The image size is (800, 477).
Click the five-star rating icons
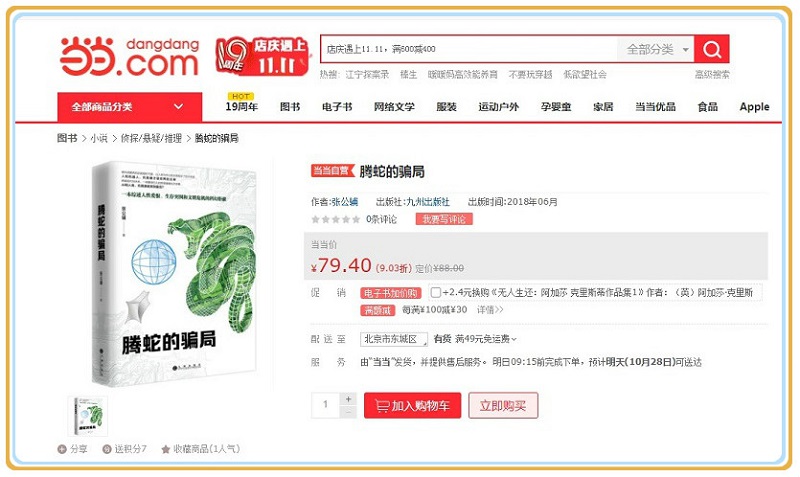click(x=335, y=219)
